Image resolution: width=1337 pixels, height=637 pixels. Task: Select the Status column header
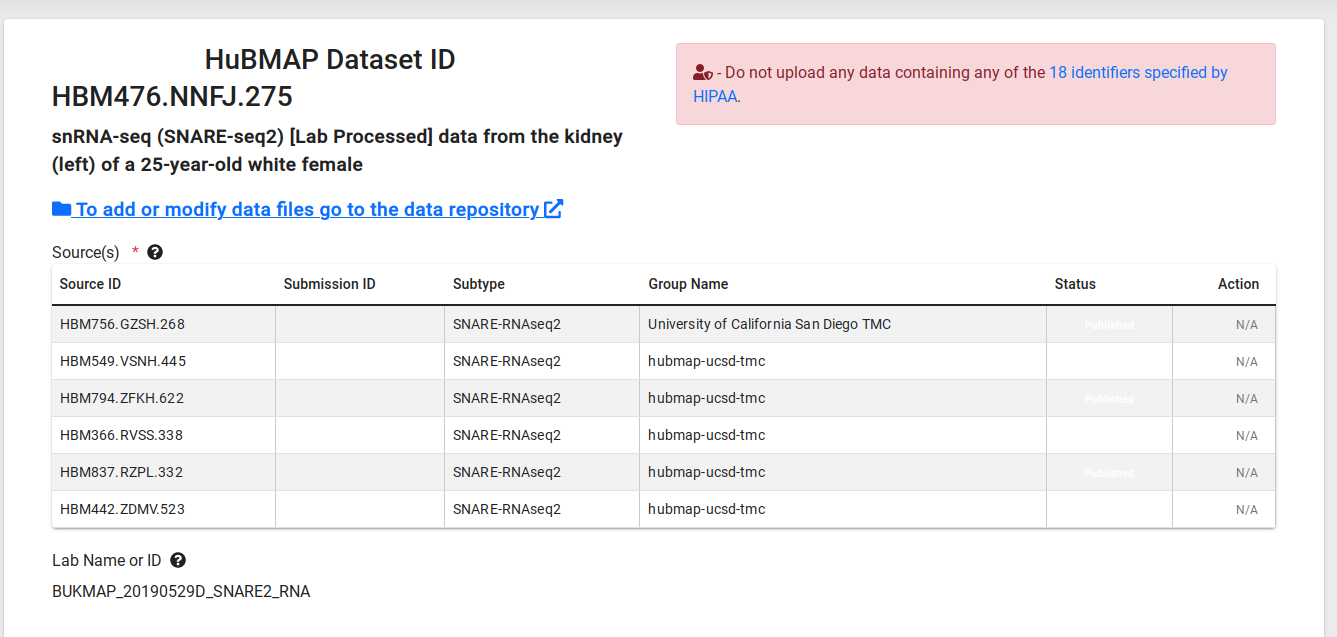coord(1075,284)
